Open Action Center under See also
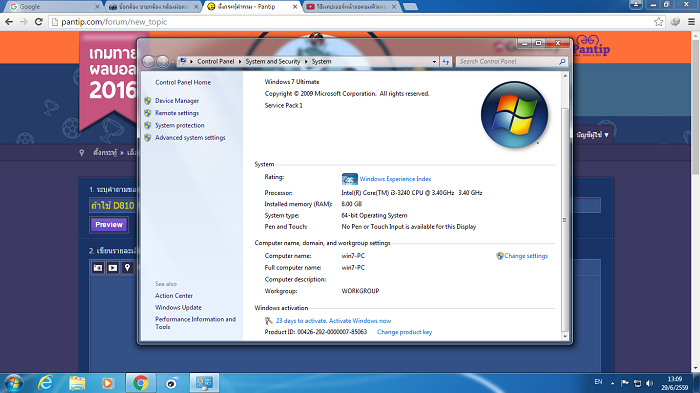700x393 pixels. [x=174, y=296]
